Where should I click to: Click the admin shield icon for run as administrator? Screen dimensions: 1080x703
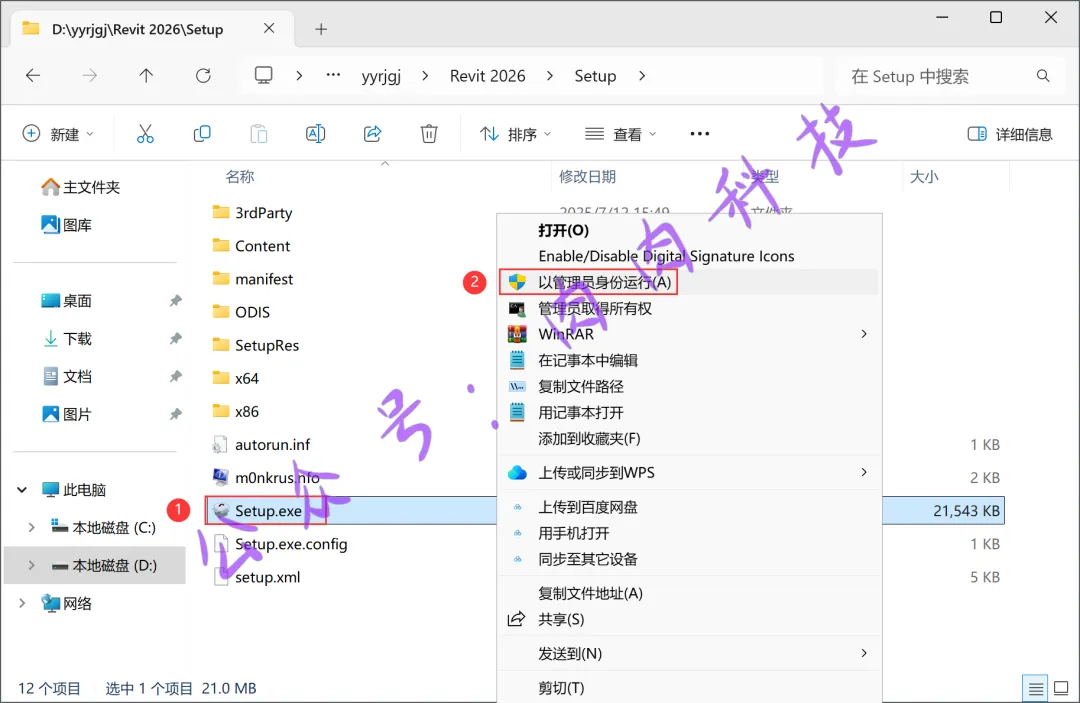(517, 282)
